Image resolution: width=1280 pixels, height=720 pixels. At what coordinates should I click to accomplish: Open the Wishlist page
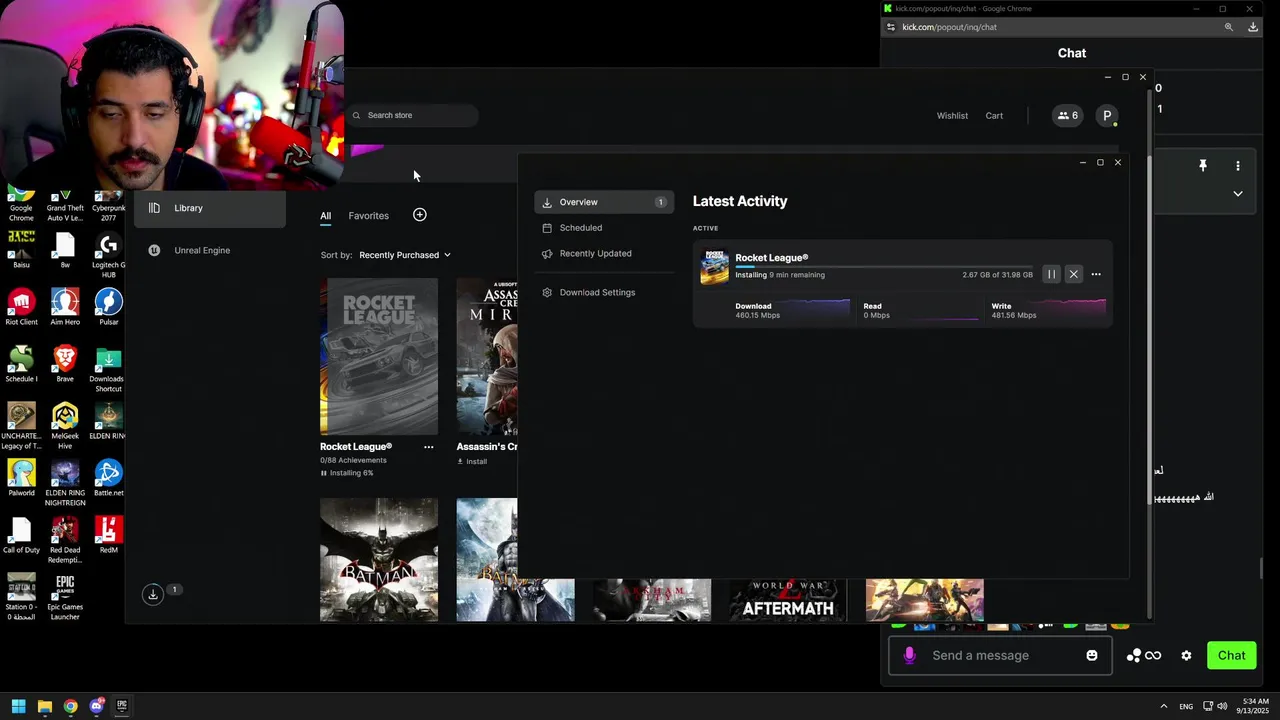click(952, 116)
